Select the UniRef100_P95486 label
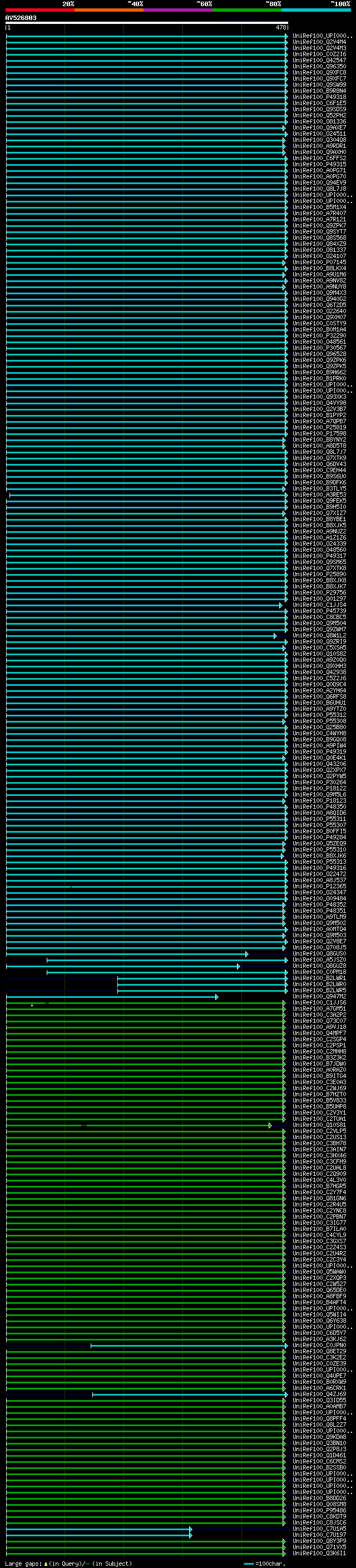Screen dimensions: 356x1568 [x=319, y=1510]
